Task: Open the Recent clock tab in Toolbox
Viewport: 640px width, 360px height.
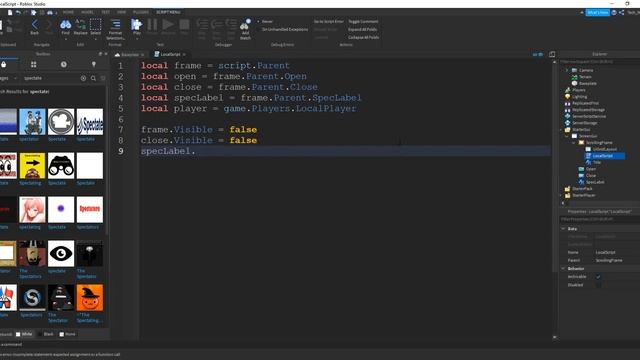Action: tap(64, 64)
